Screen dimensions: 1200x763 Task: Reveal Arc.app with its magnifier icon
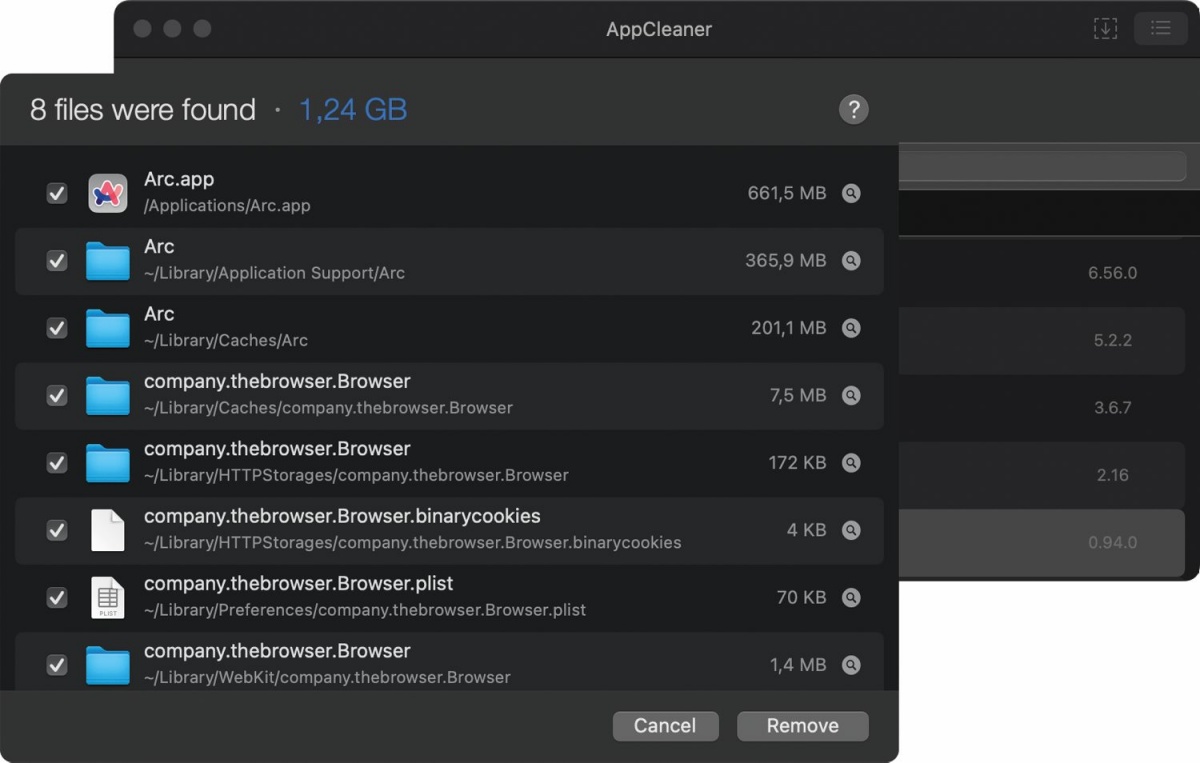coord(851,193)
